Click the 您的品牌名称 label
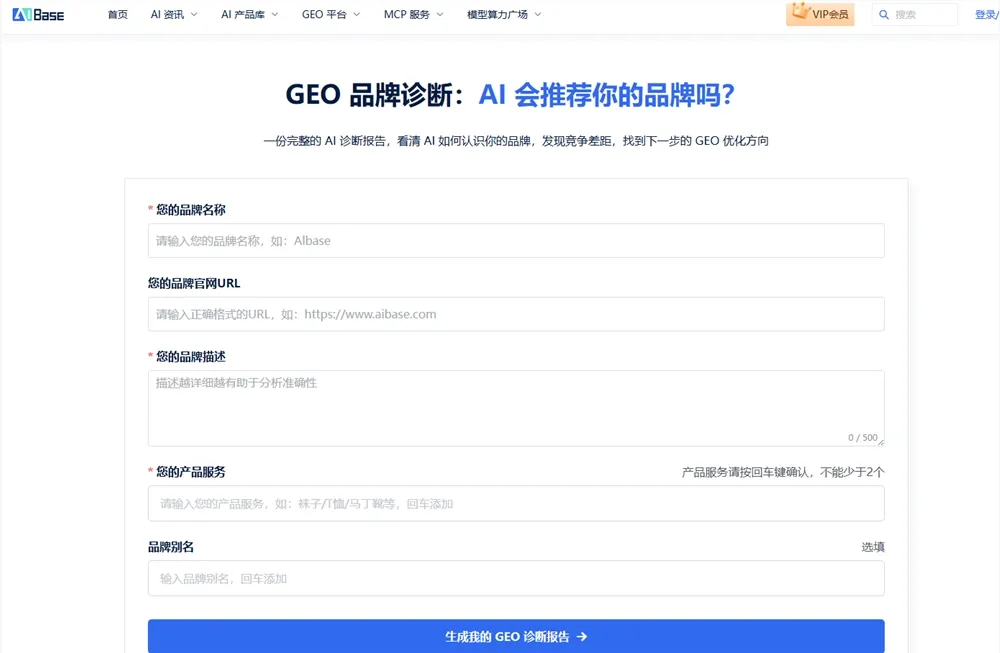The height and width of the screenshot is (653, 1000). click(x=191, y=210)
